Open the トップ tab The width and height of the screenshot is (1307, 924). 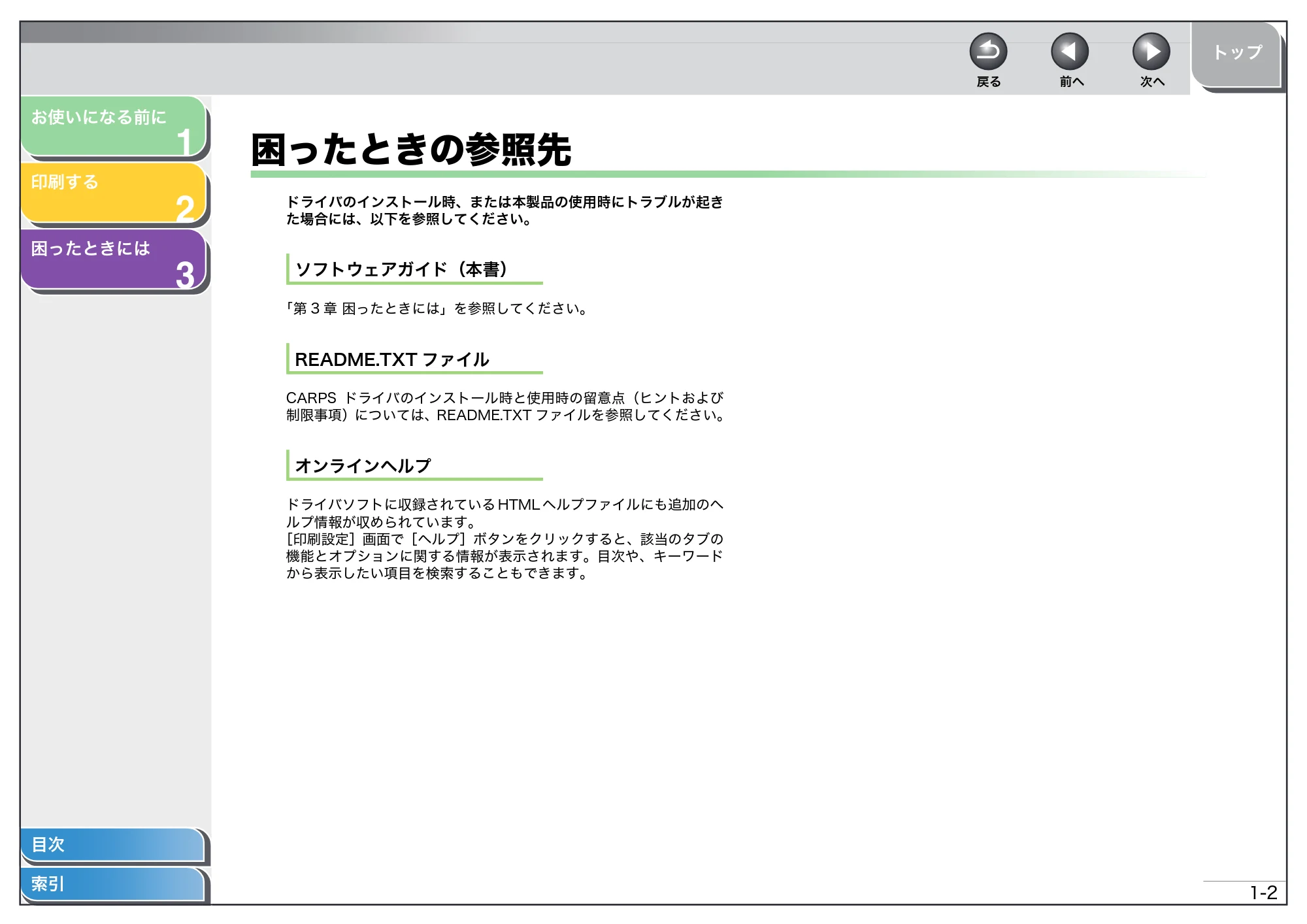click(1236, 54)
